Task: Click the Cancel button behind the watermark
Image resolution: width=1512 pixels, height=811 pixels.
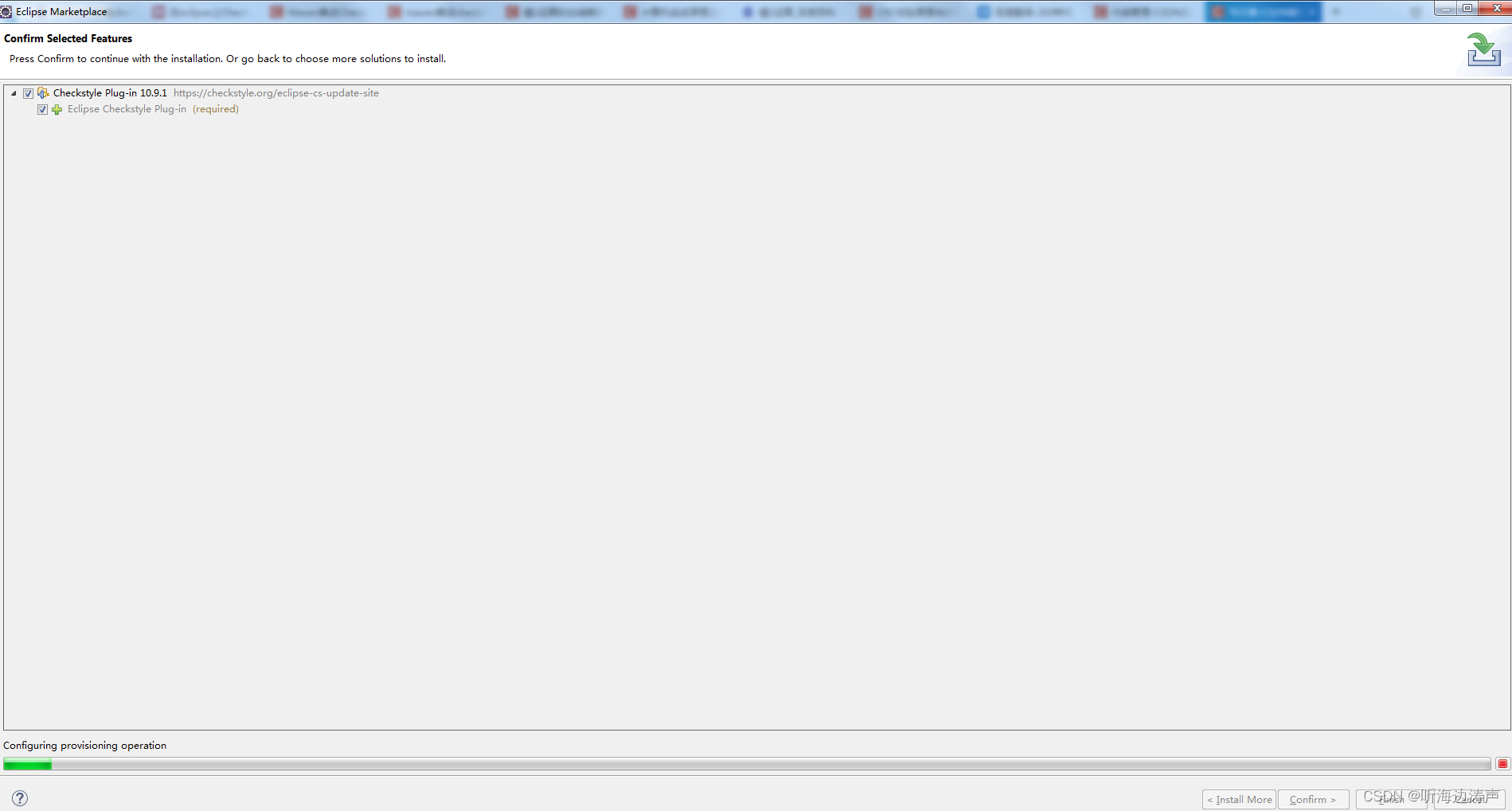Action: tap(1469, 799)
